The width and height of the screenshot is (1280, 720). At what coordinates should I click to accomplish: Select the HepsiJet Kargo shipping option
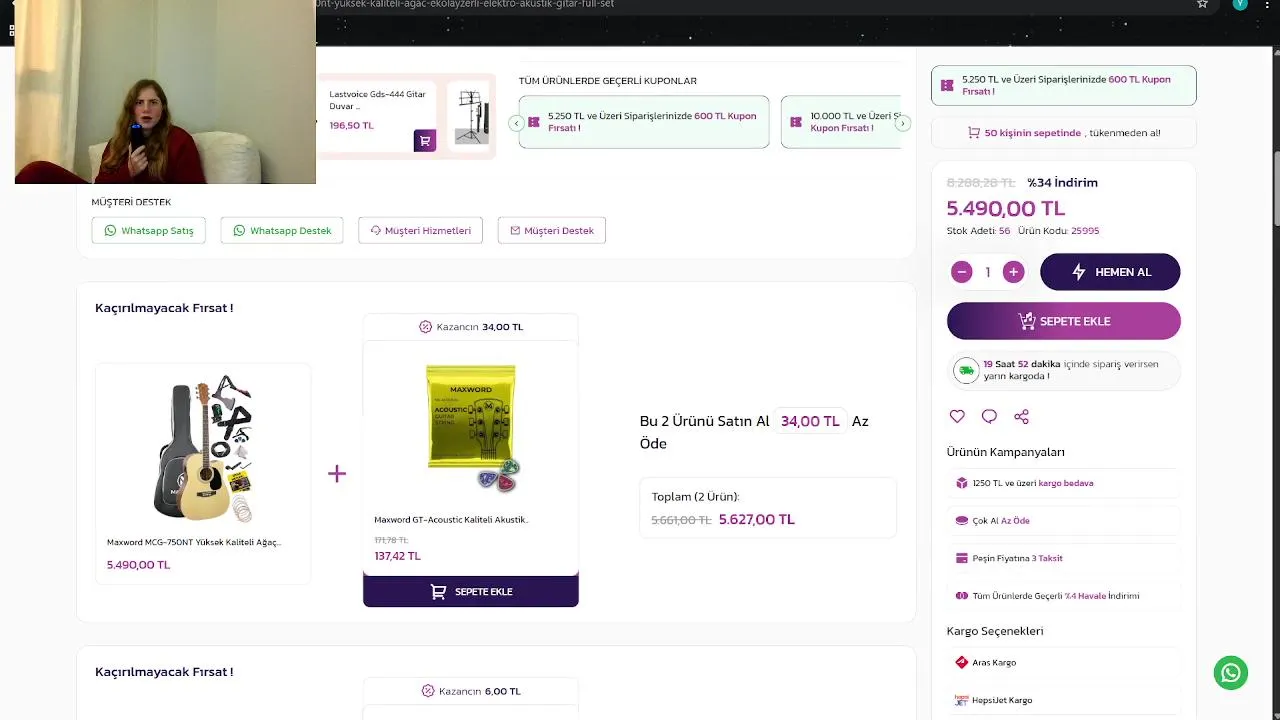1063,700
